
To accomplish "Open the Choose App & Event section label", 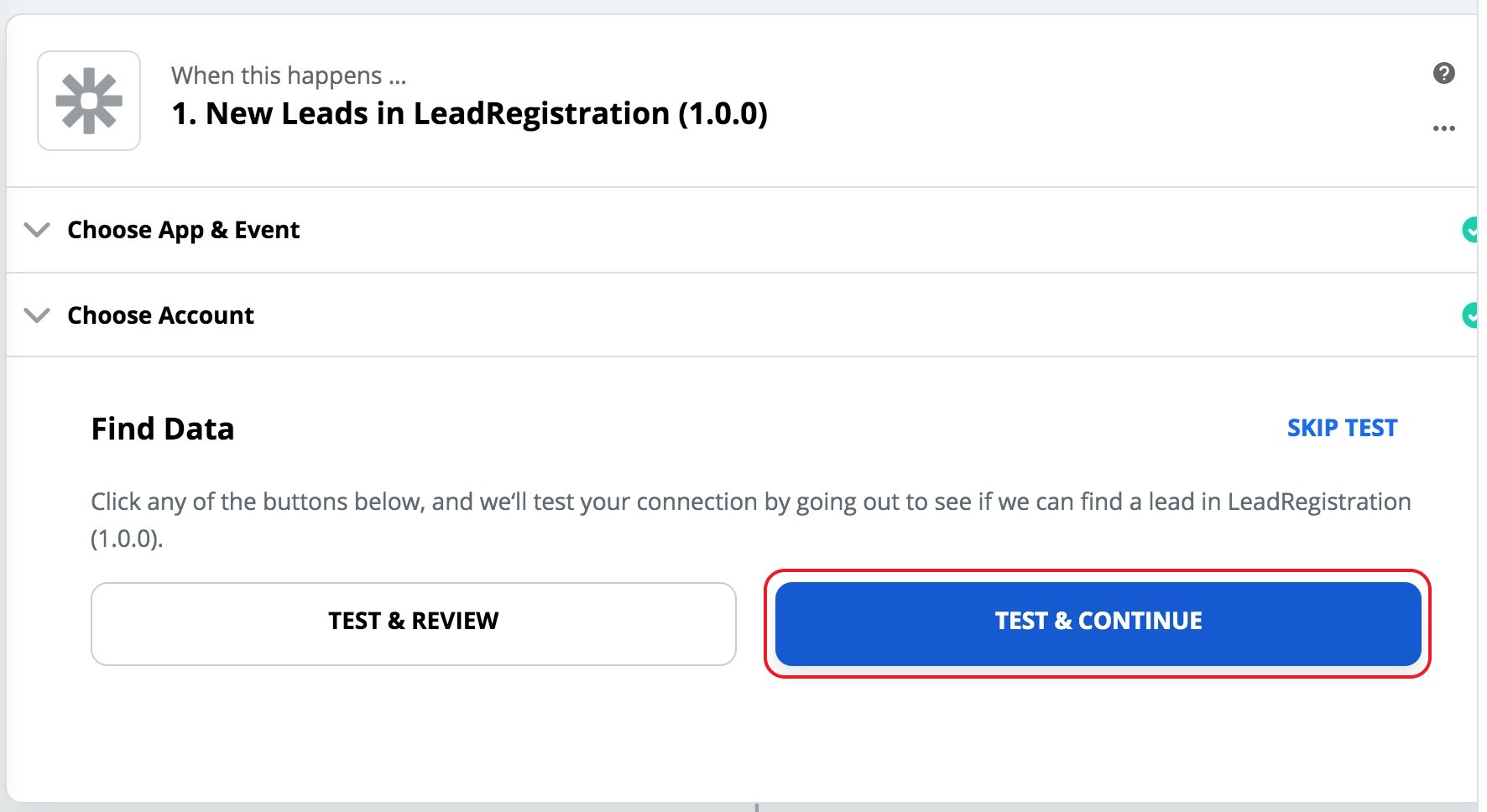I will [183, 230].
